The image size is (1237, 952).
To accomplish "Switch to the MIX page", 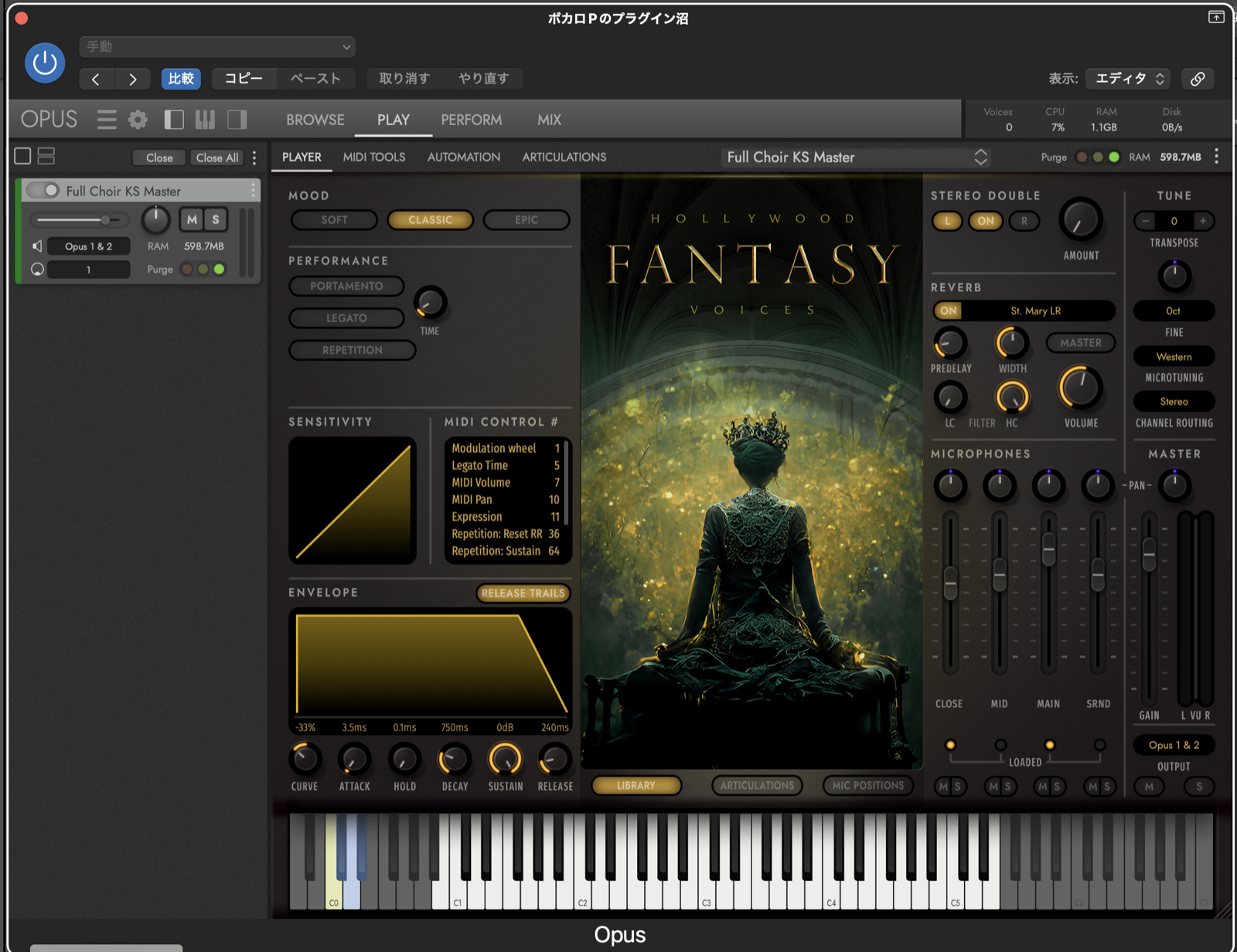I will click(x=549, y=120).
